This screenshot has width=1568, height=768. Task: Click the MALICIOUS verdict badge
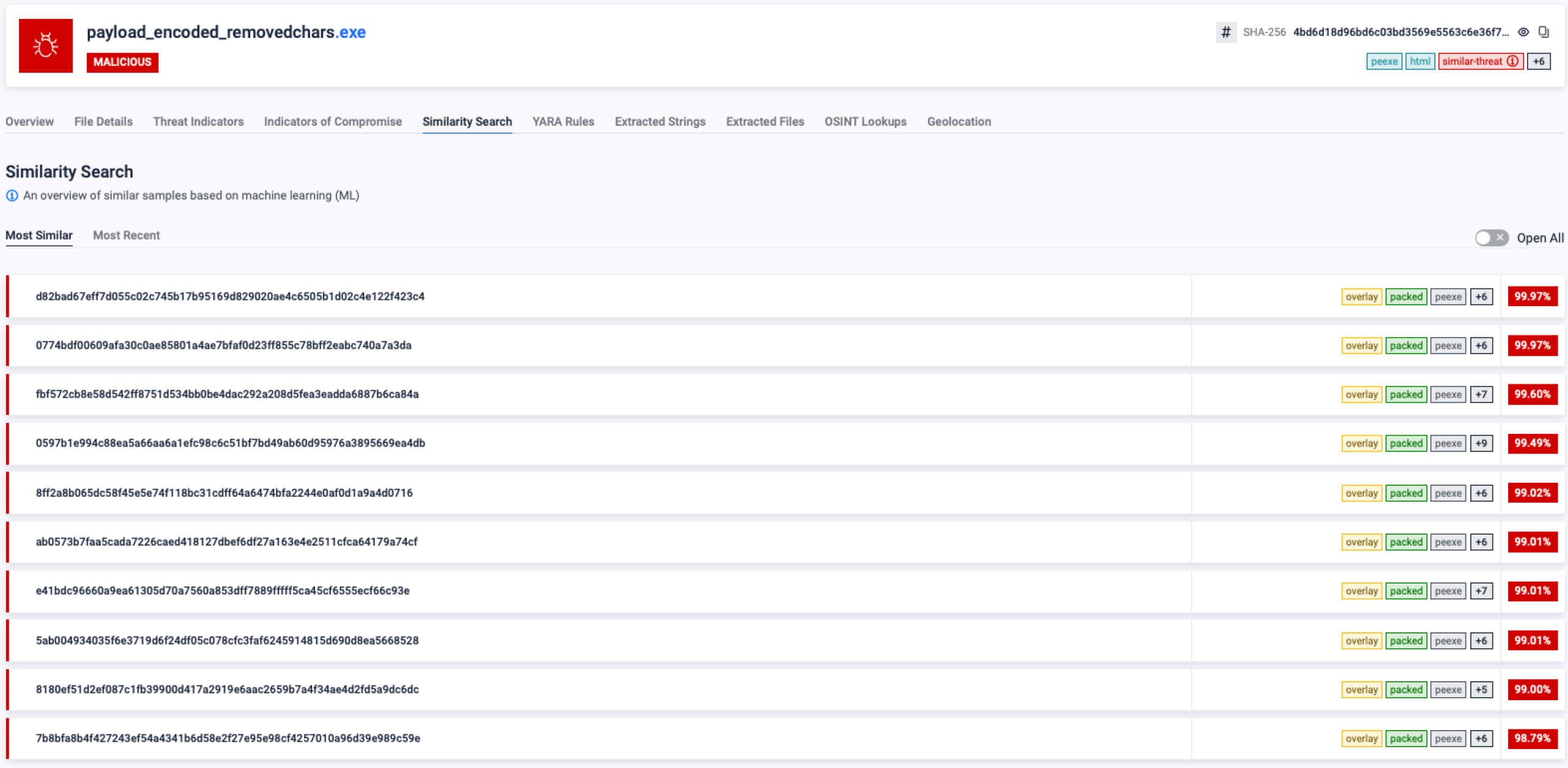(122, 62)
